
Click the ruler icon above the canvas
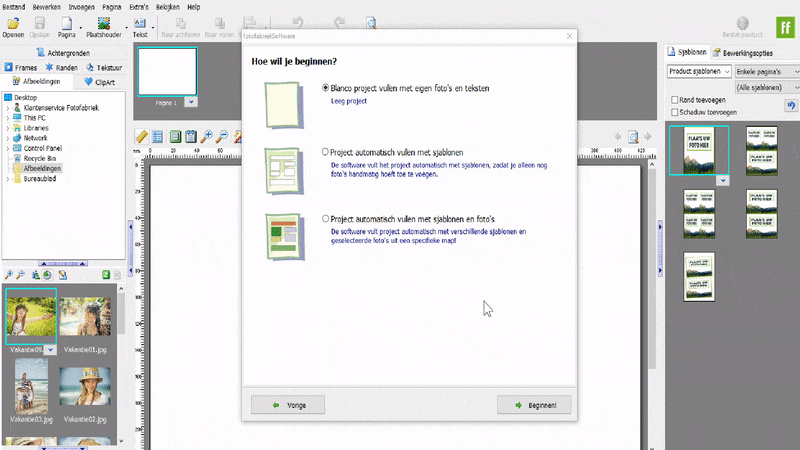(141, 136)
